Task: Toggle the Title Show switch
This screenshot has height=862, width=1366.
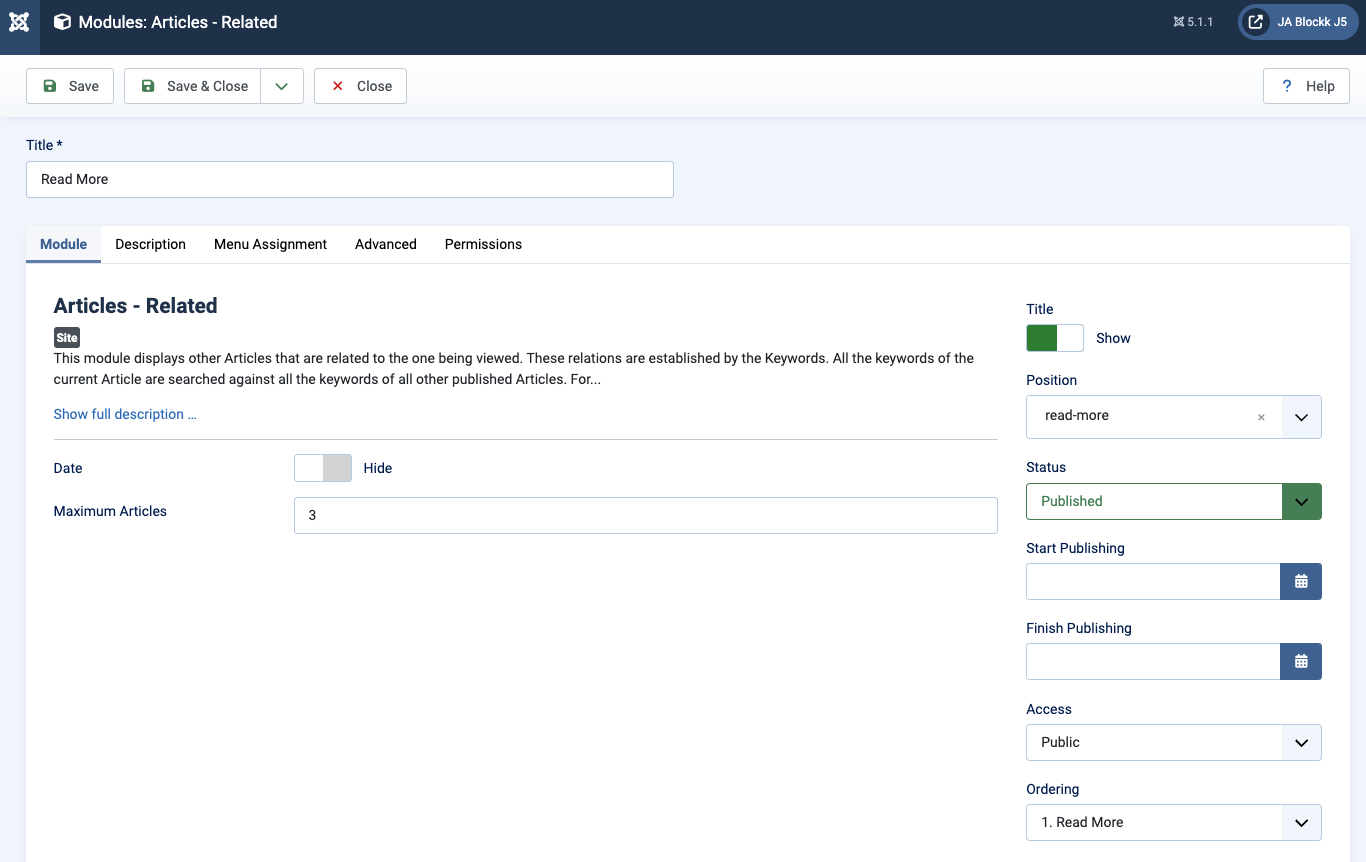Action: click(1055, 338)
